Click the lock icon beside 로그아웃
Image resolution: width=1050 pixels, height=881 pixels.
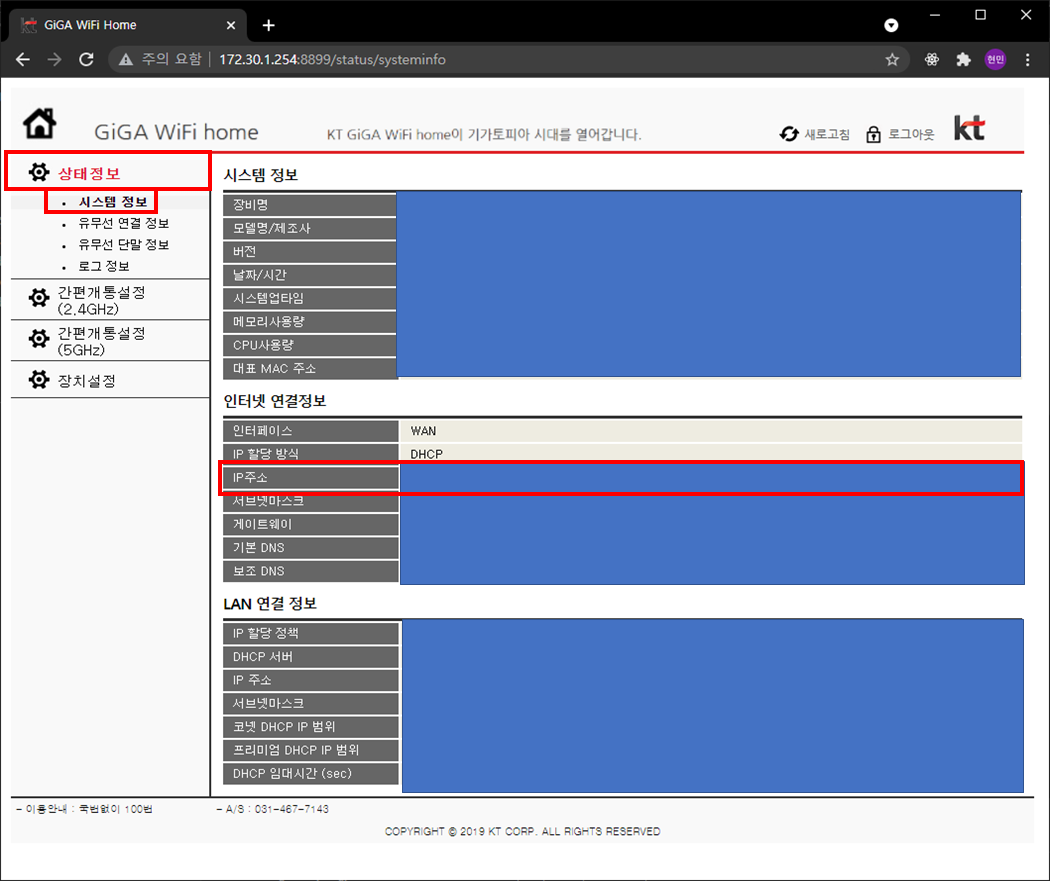(873, 134)
